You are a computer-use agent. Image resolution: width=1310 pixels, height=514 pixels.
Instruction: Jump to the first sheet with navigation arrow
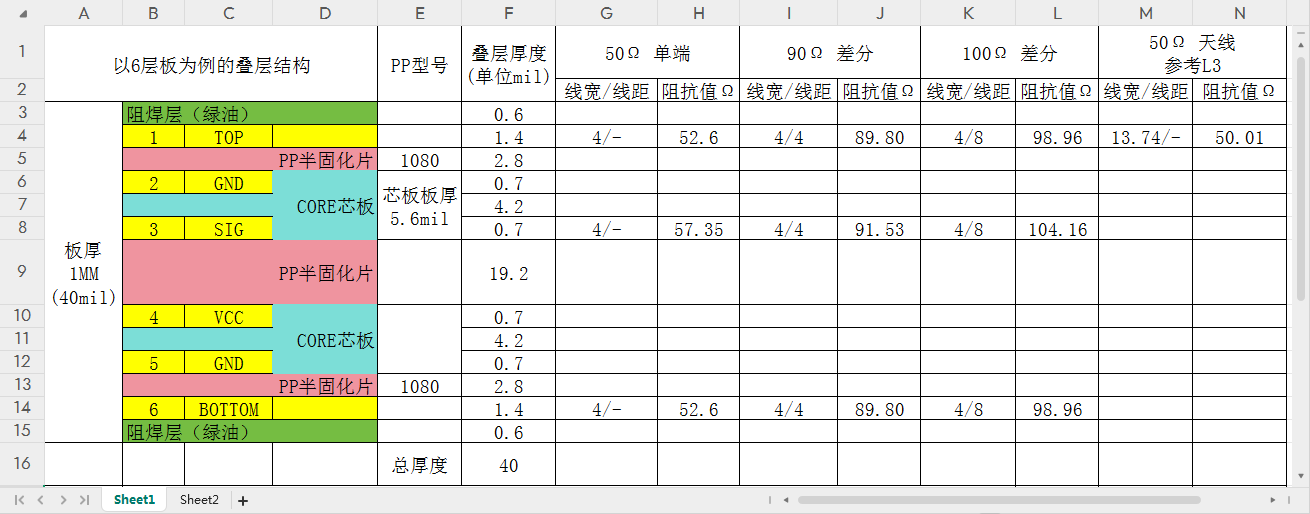coord(19,500)
